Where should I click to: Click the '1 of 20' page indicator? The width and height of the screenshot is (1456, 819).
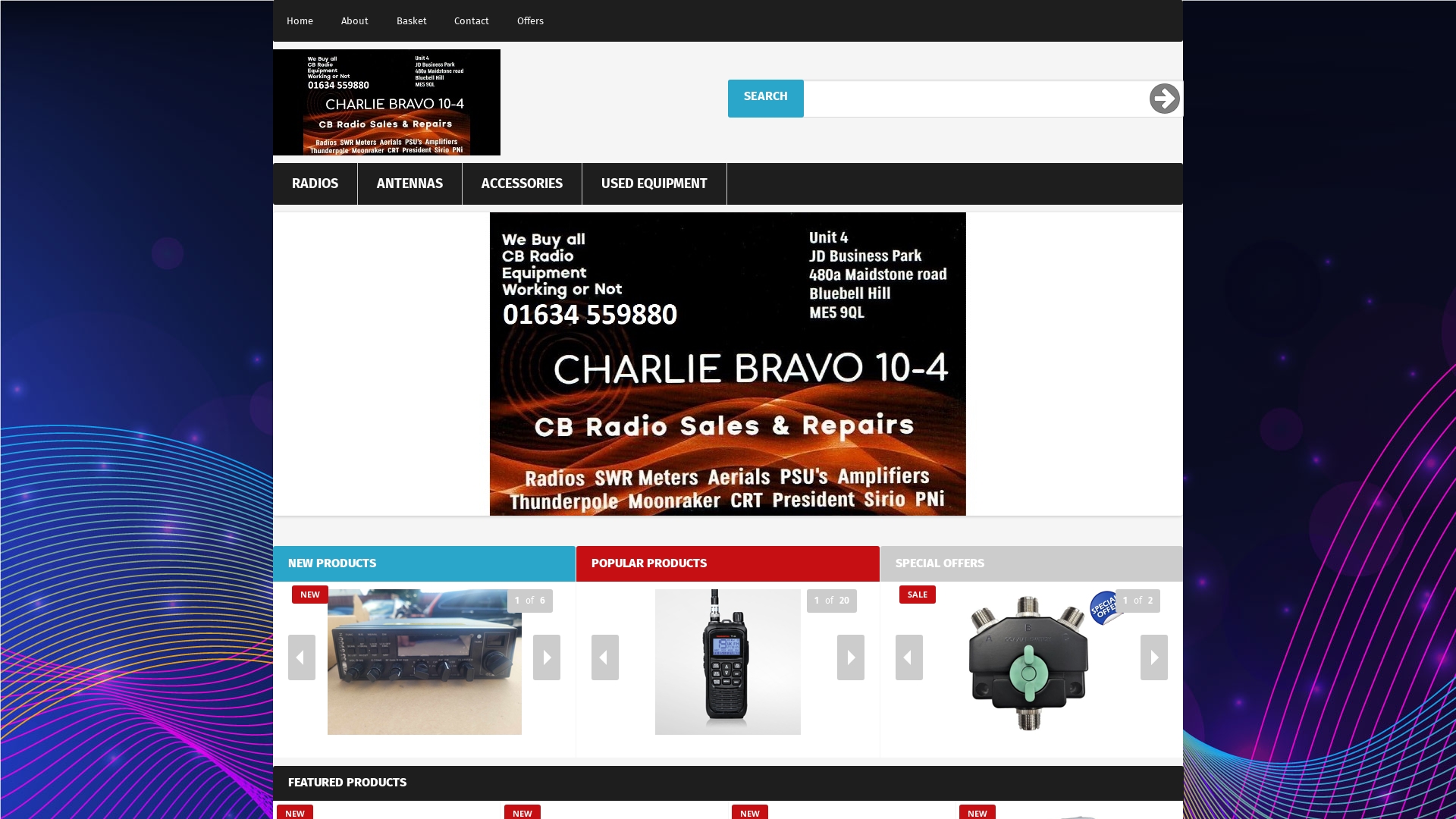[x=831, y=600]
